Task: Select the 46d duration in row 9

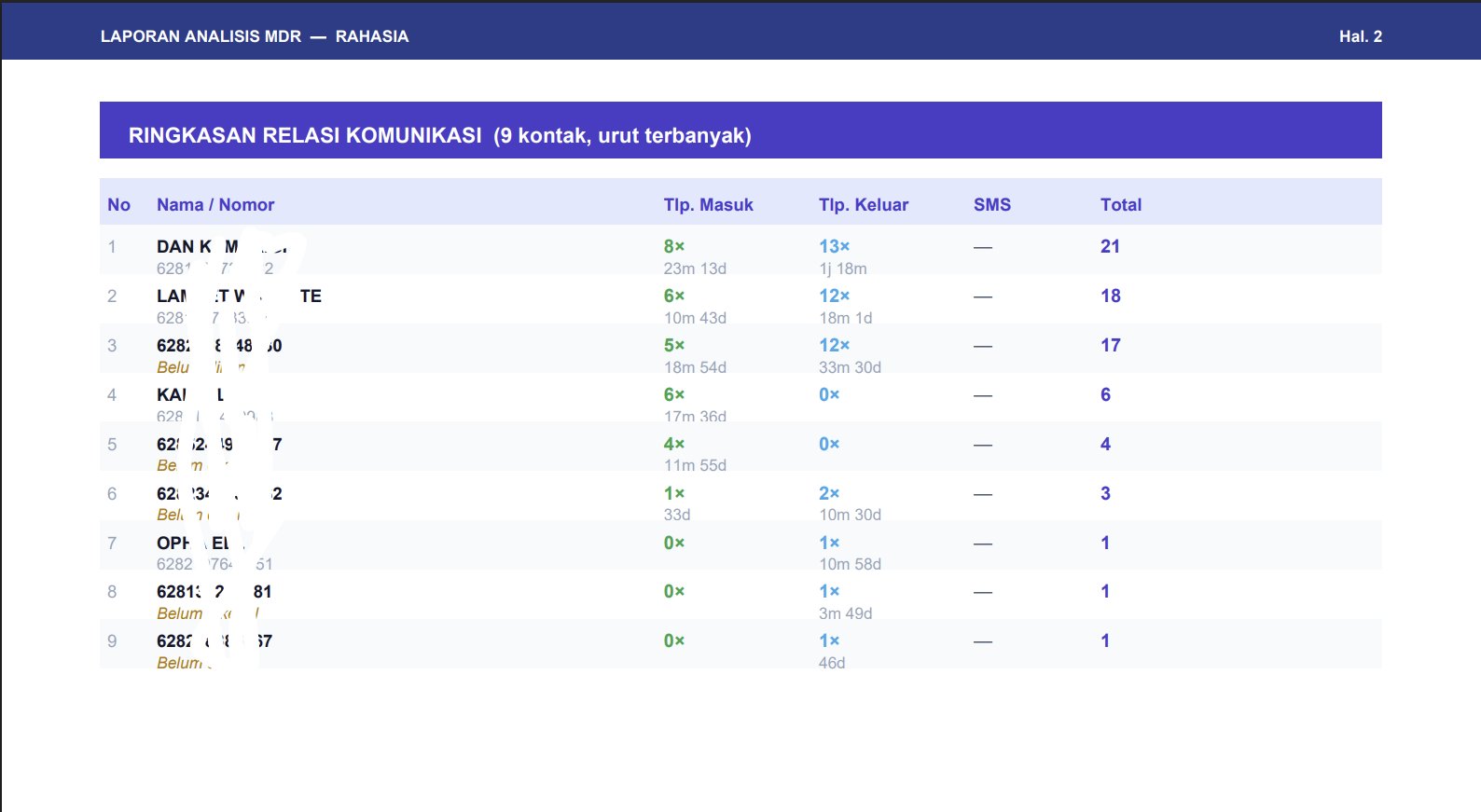Action: coord(832,663)
